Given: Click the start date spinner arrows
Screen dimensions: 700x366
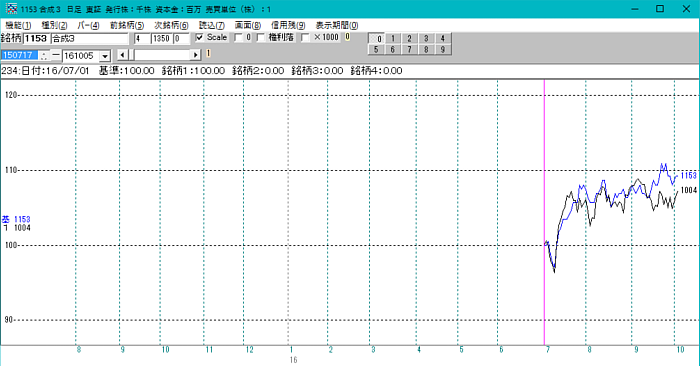Looking at the screenshot, I should [x=44, y=55].
